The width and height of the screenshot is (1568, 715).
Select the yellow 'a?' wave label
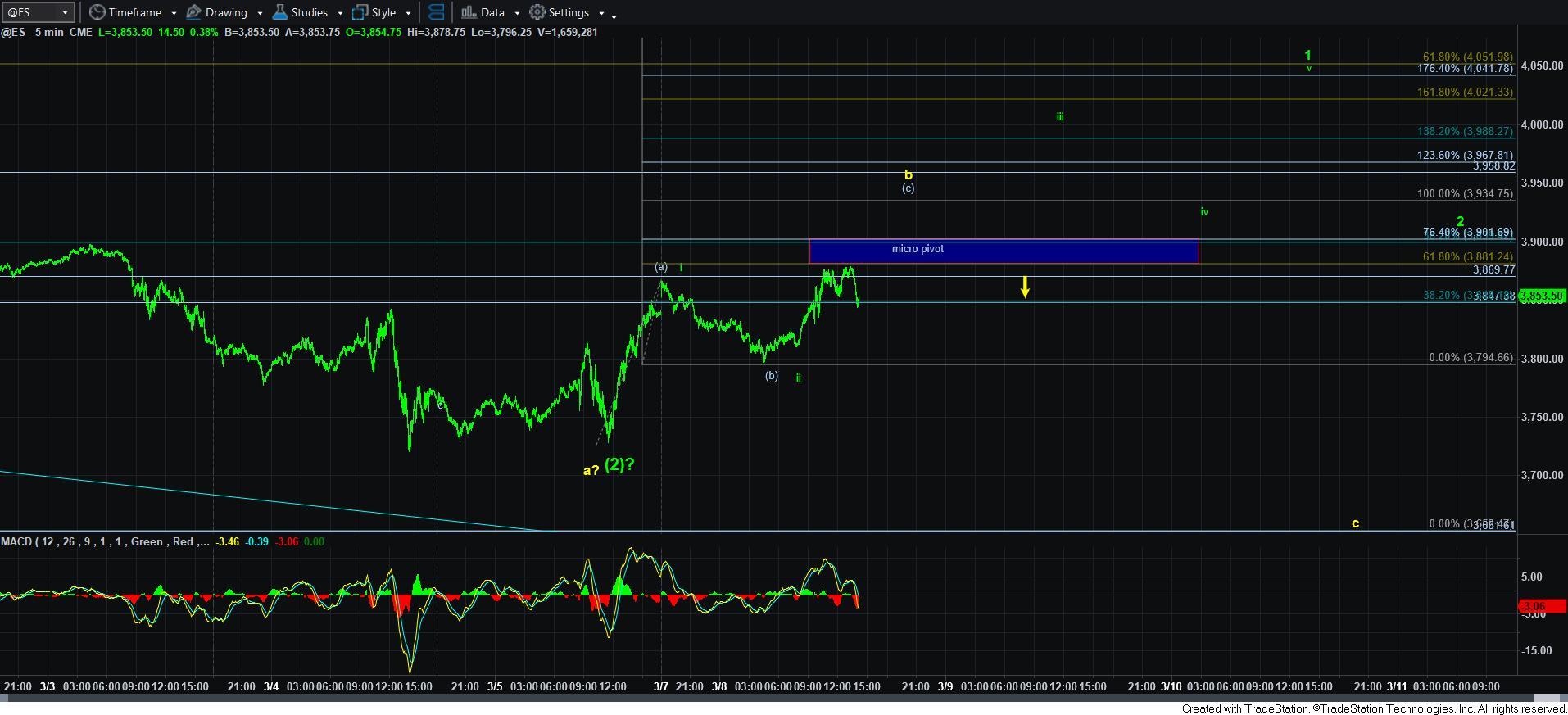point(591,470)
